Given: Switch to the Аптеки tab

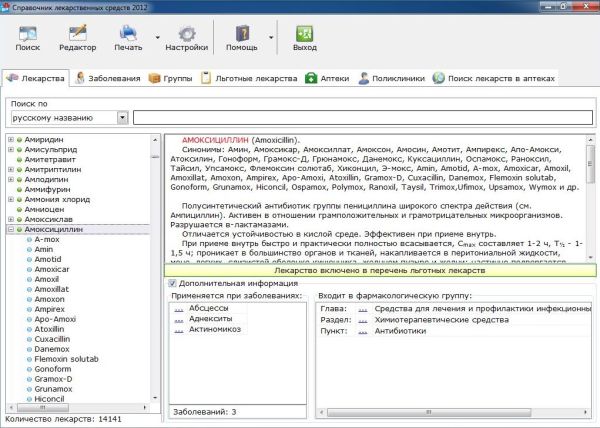Looking at the screenshot, I should (328, 78).
